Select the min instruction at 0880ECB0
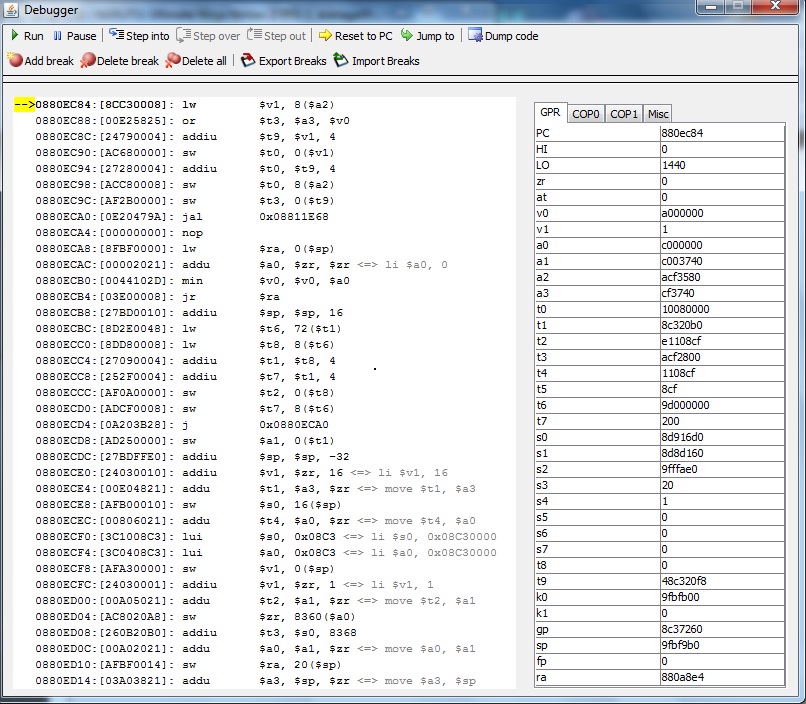Viewport: 806px width, 704px height. 192,281
